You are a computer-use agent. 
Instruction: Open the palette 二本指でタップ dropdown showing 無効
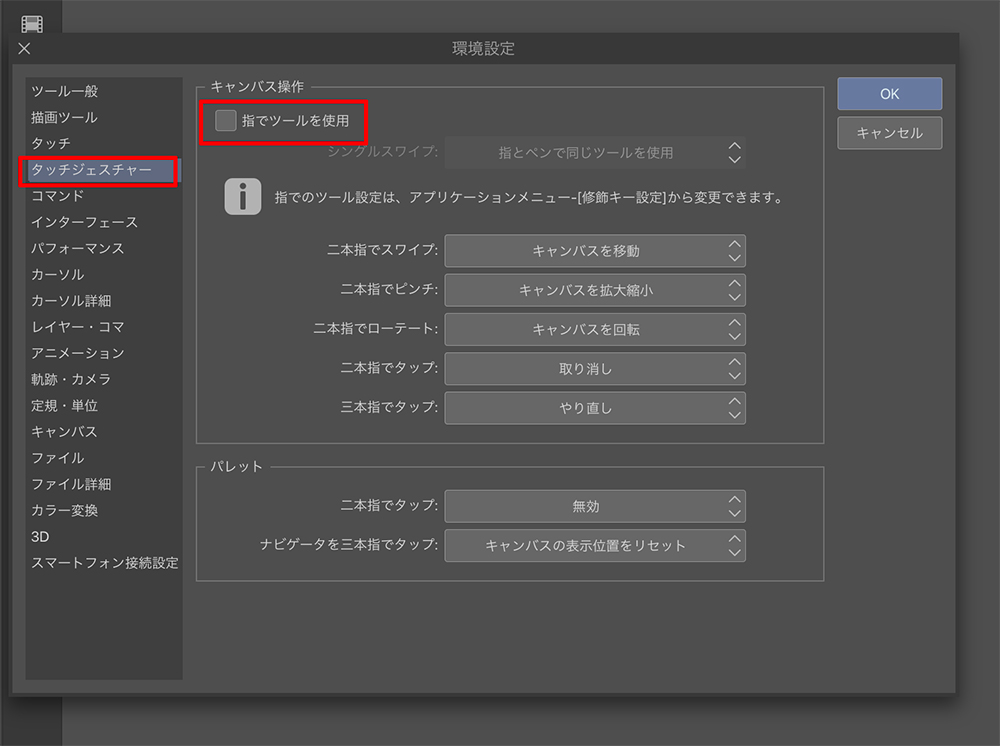point(594,506)
